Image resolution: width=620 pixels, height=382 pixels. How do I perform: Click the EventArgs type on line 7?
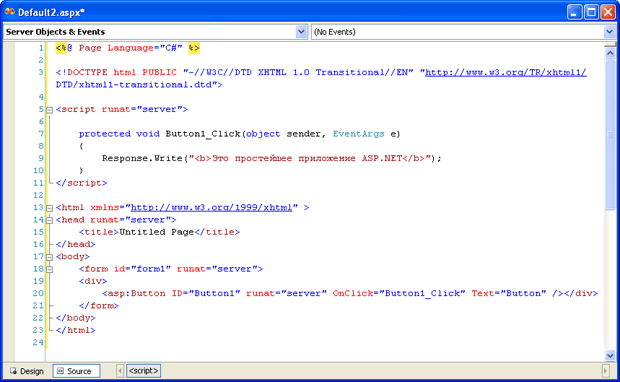358,134
